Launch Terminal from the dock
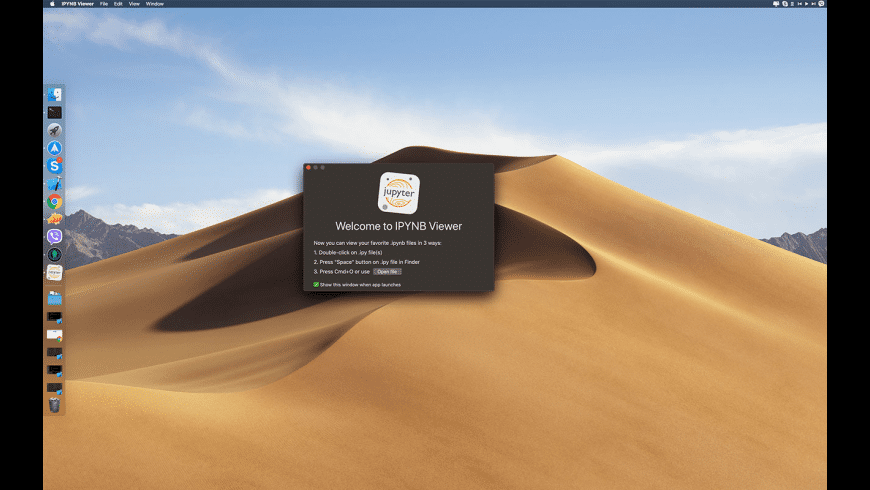The image size is (870, 490). point(54,113)
